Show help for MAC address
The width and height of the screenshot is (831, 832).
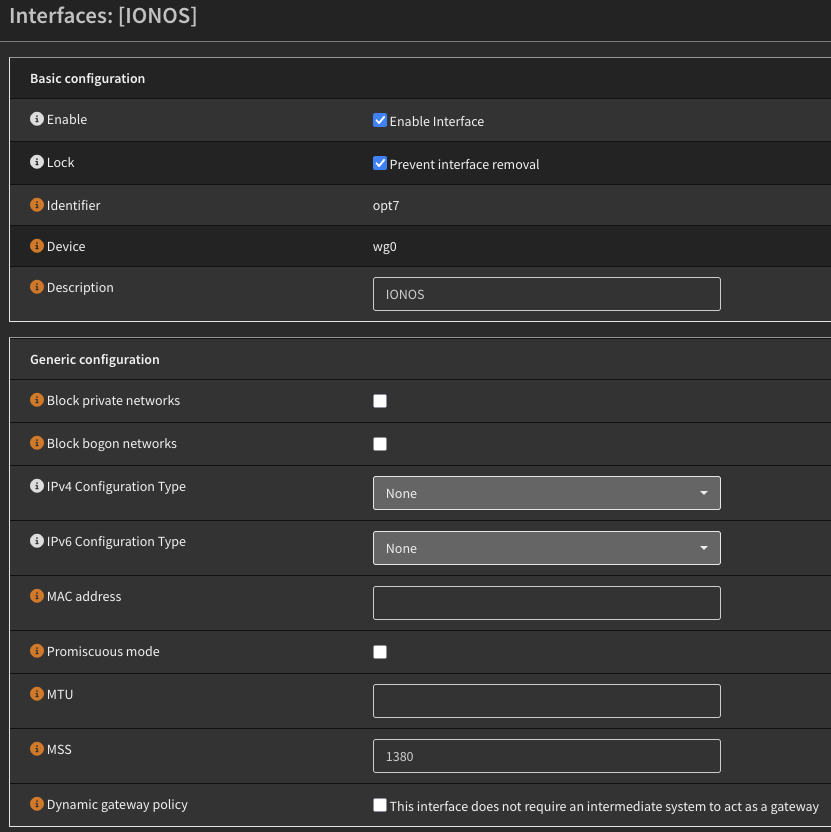(37, 596)
